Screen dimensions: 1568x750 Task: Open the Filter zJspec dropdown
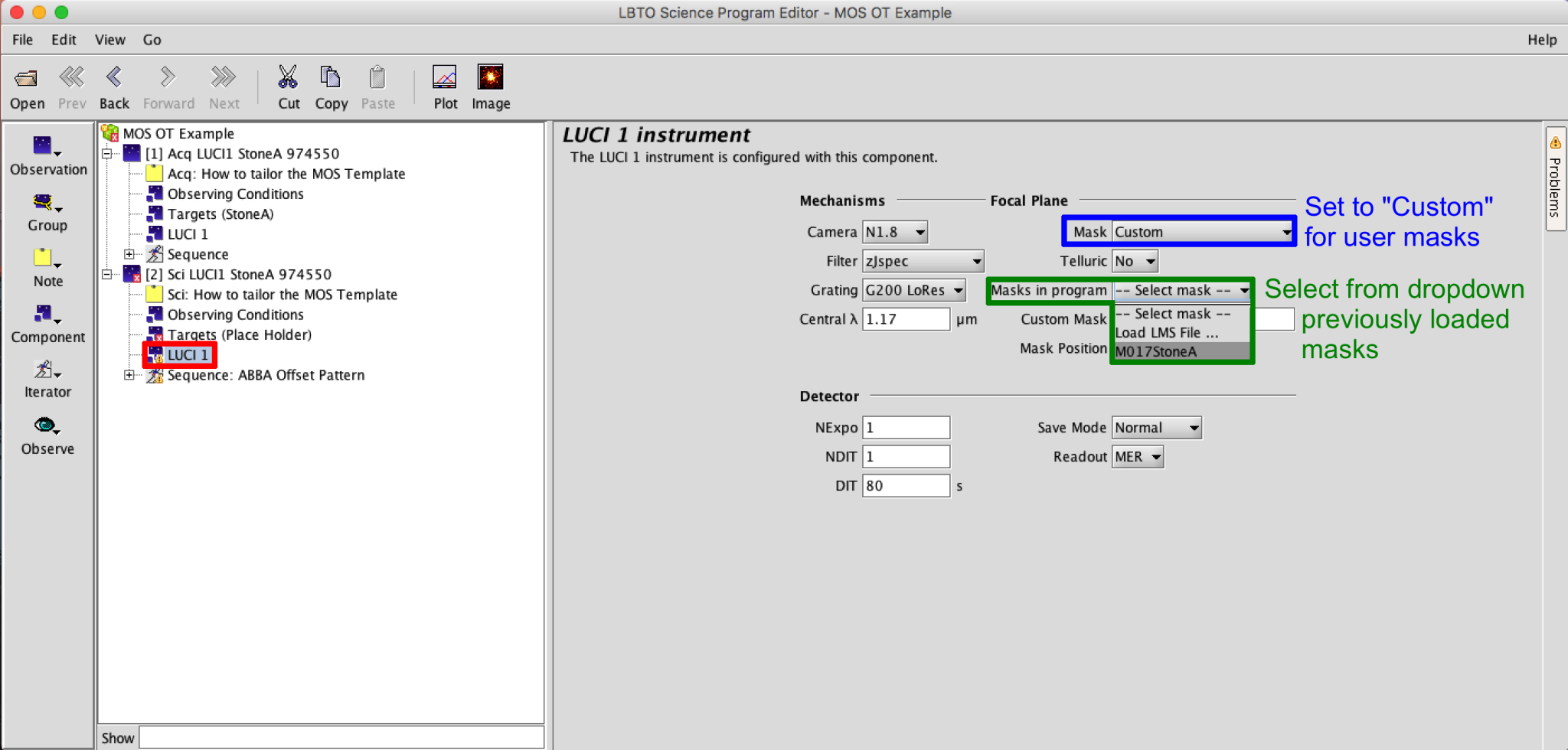click(923, 261)
